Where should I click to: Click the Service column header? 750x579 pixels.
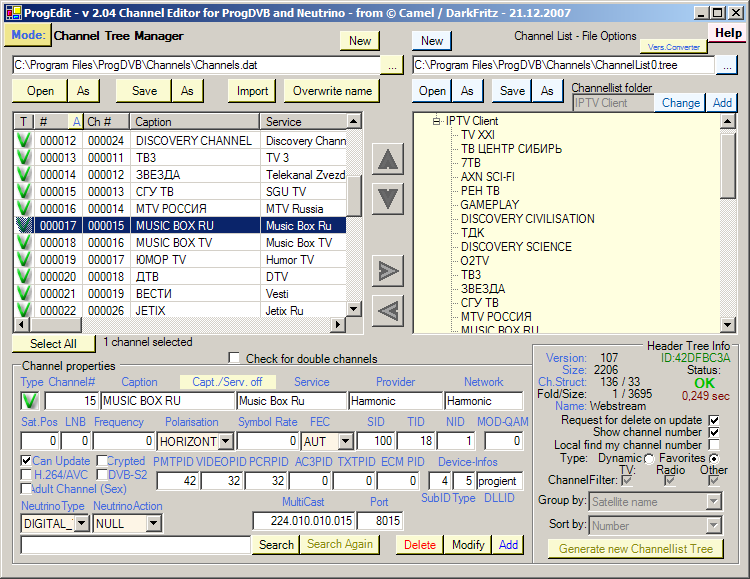pos(303,122)
